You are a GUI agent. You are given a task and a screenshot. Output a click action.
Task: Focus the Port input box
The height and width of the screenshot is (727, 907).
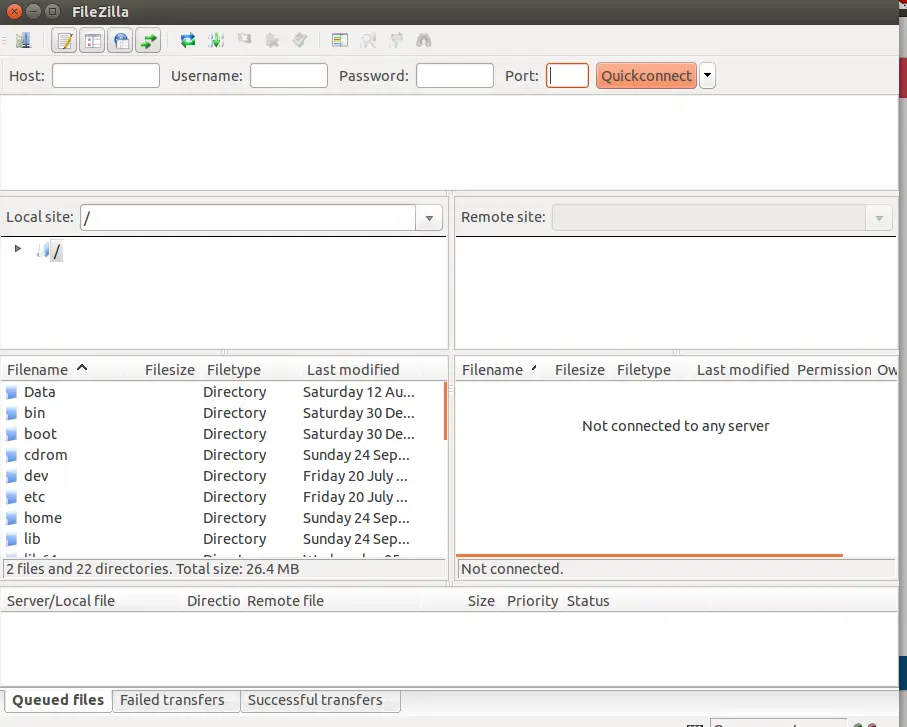(x=567, y=76)
